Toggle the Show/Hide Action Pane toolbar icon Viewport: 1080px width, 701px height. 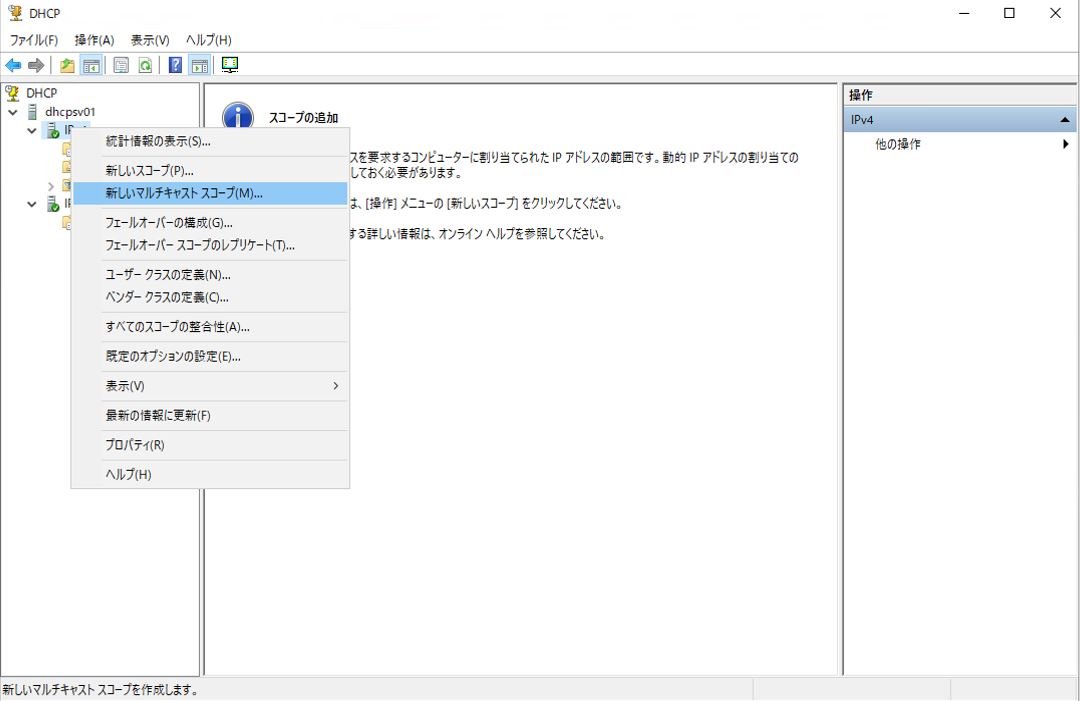click(x=199, y=66)
